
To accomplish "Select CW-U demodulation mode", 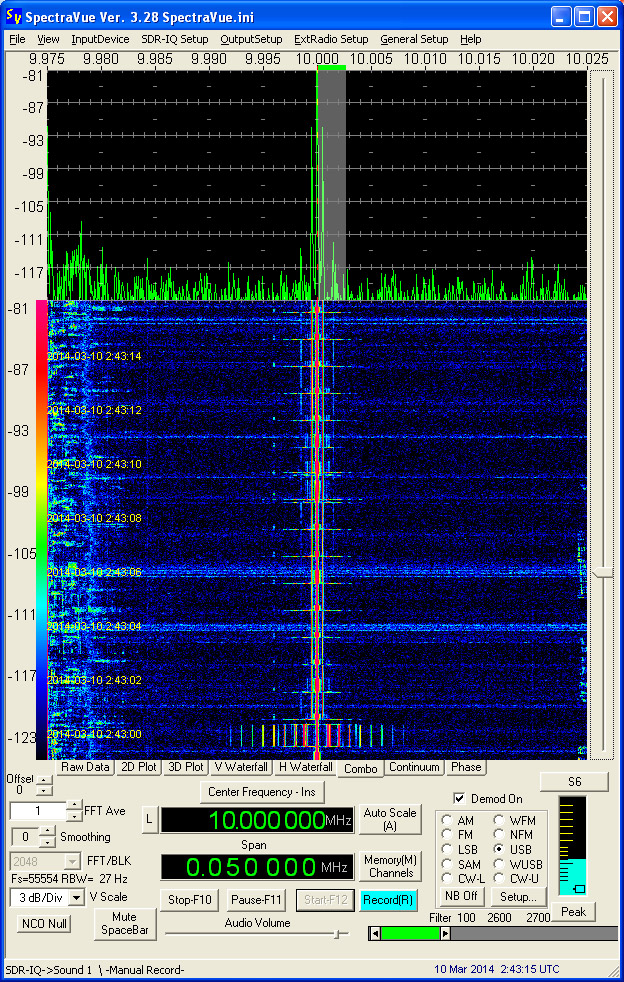I will click(x=499, y=879).
